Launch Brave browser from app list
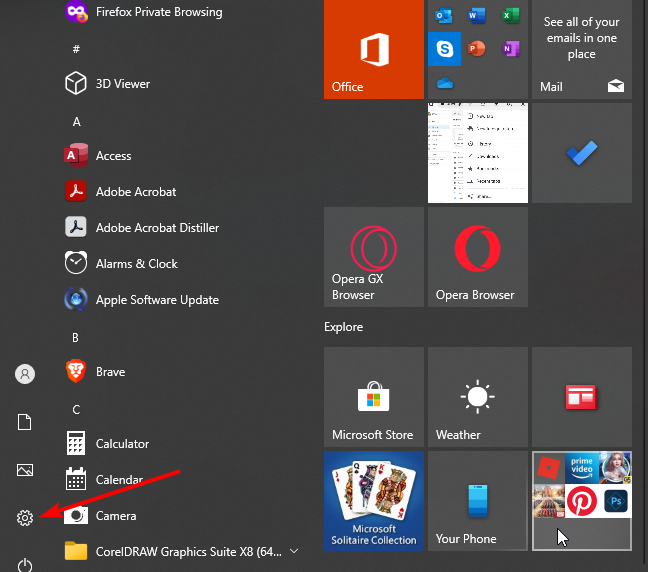The width and height of the screenshot is (648, 572). 110,372
